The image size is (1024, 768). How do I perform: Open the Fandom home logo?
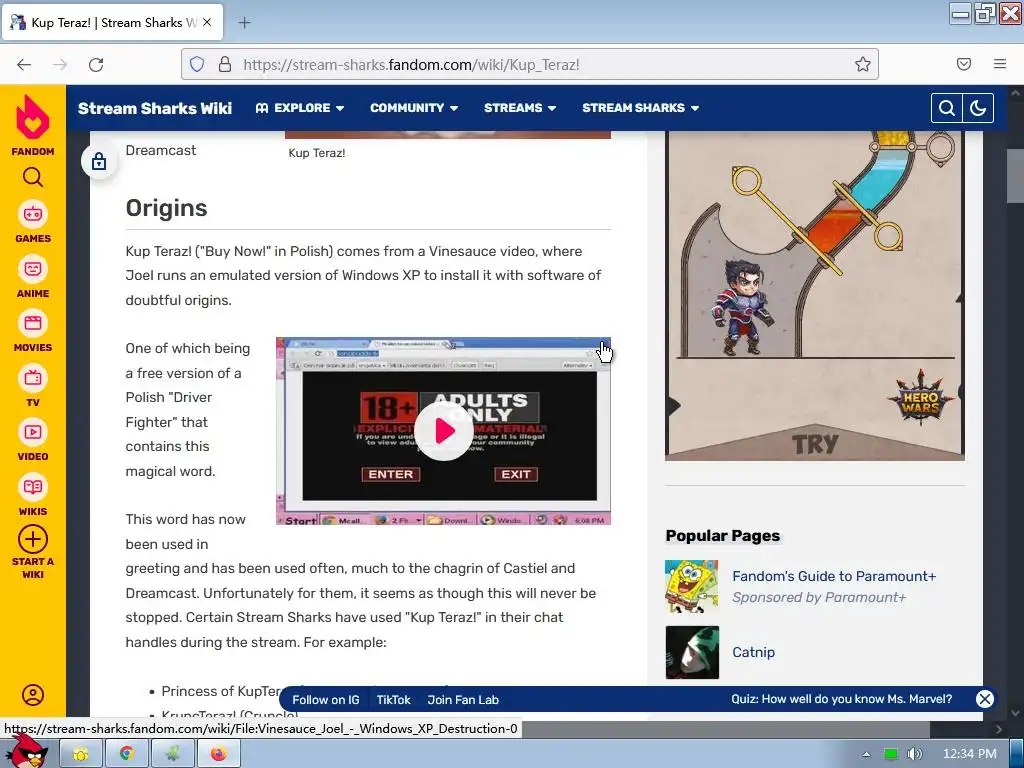tap(33, 125)
